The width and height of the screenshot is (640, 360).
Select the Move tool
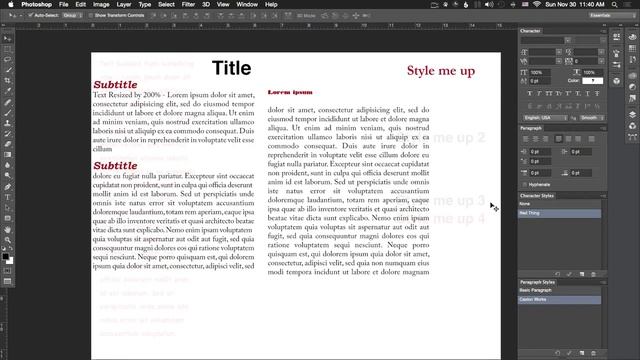pyautogui.click(x=7, y=39)
